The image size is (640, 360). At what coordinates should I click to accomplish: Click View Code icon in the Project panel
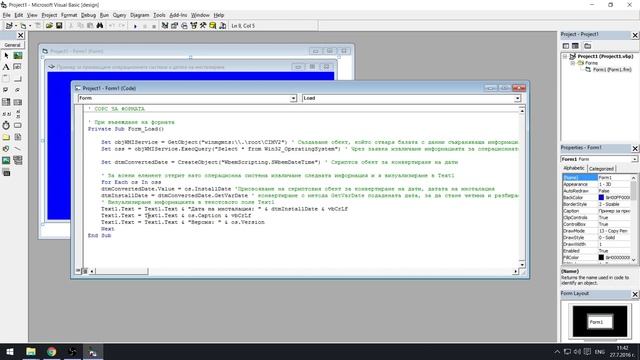(566, 46)
